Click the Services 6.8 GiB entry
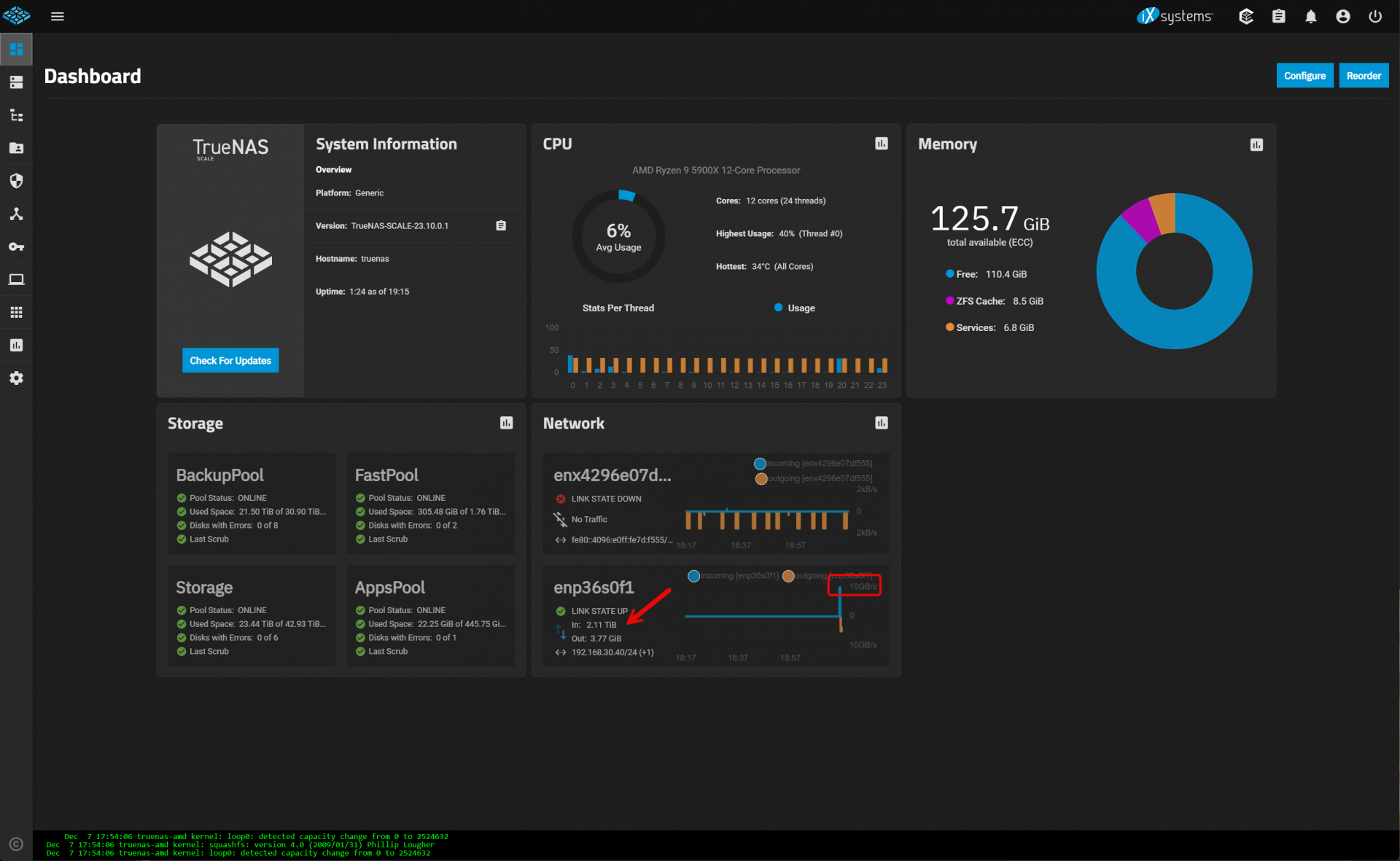The width and height of the screenshot is (1400, 861). [x=989, y=327]
